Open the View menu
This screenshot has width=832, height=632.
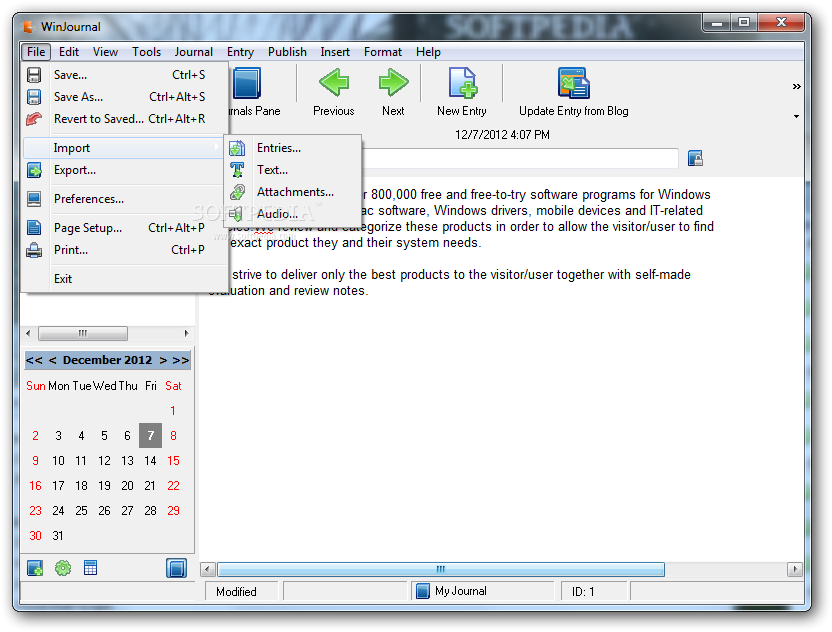click(x=105, y=52)
